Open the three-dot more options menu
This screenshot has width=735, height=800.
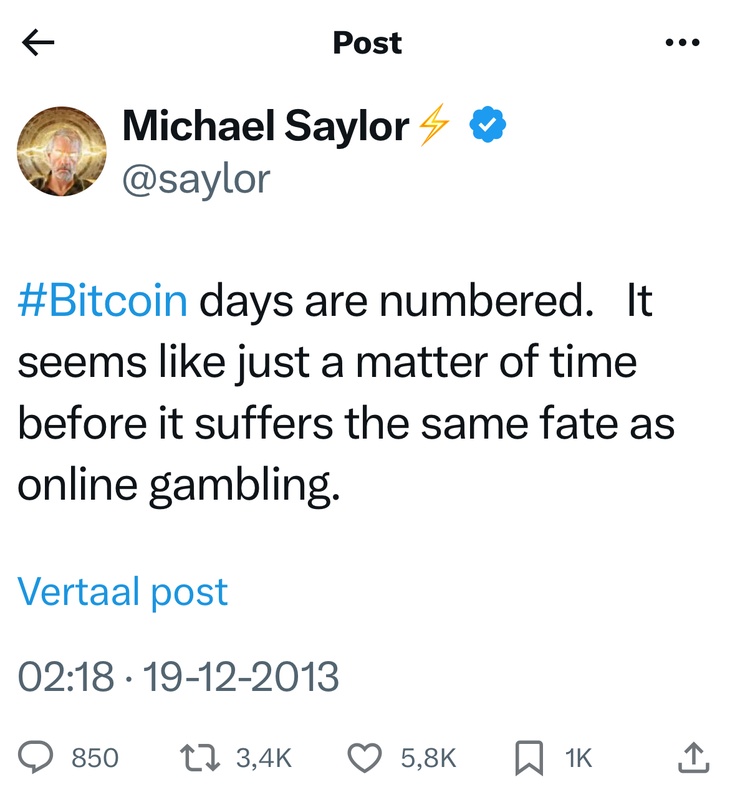pyautogui.click(x=682, y=43)
